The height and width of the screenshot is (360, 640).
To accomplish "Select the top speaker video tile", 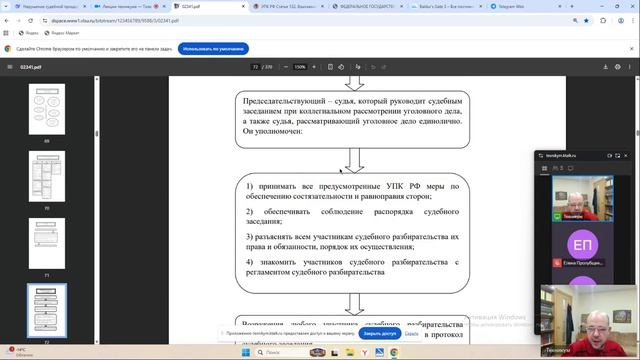I will coord(582,199).
